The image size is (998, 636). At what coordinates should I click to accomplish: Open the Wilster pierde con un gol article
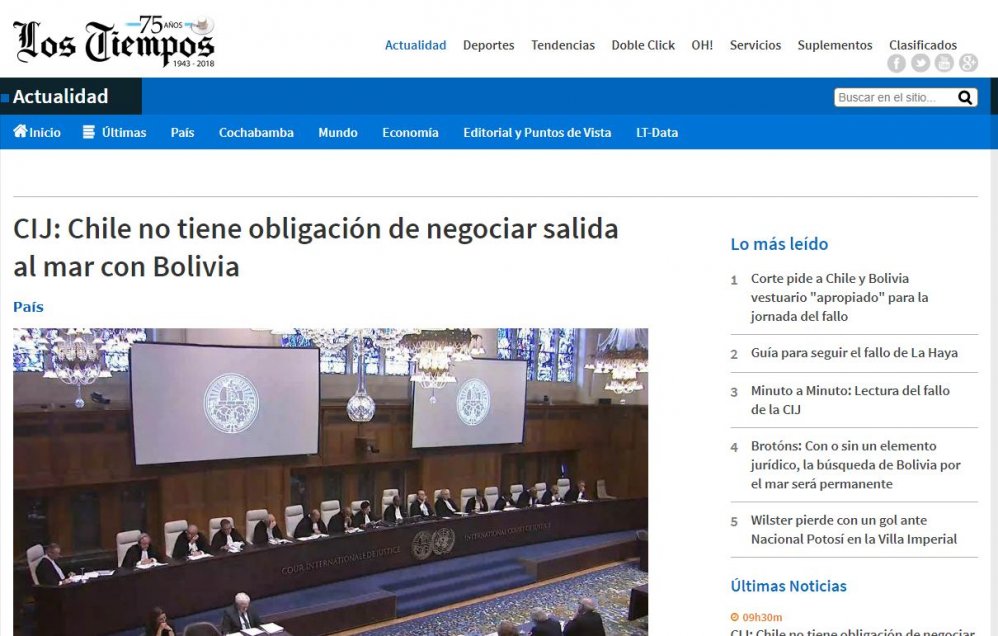click(x=854, y=530)
